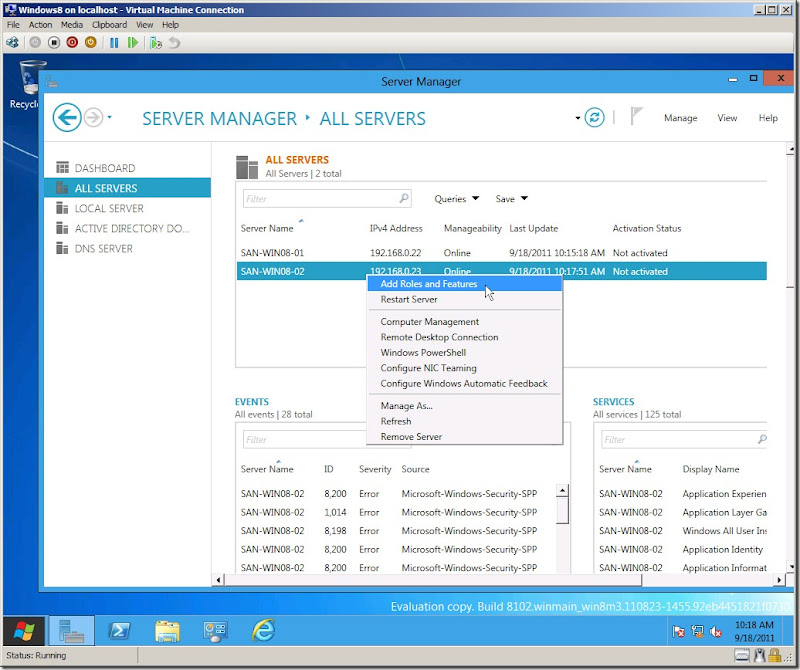Image resolution: width=800 pixels, height=670 pixels.
Task: Click the All Servers filter text box
Action: point(320,199)
